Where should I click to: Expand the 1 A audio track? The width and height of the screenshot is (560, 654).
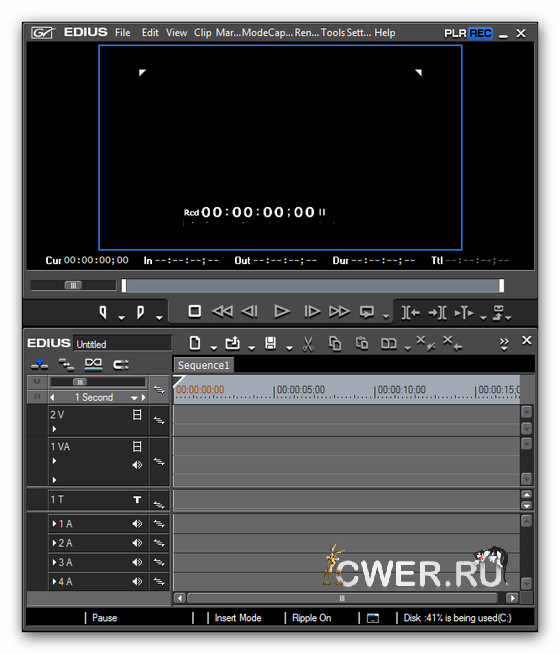click(x=54, y=524)
